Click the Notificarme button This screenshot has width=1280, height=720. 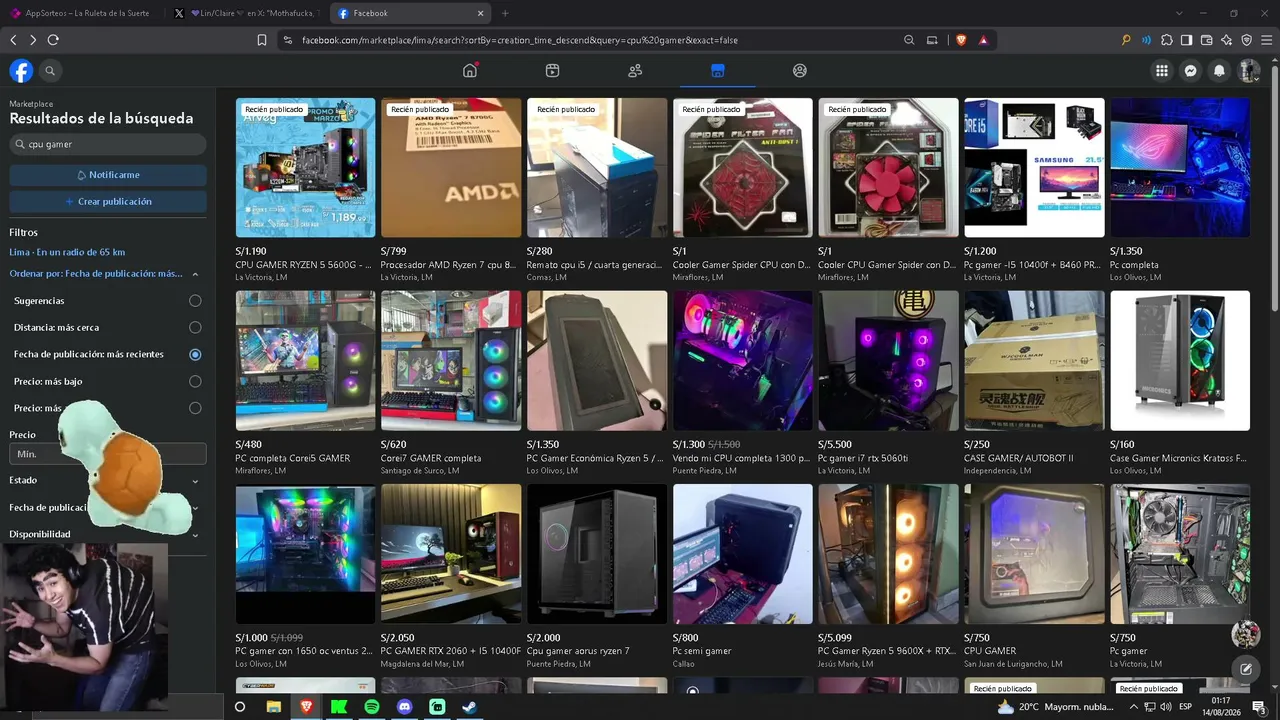(x=108, y=175)
